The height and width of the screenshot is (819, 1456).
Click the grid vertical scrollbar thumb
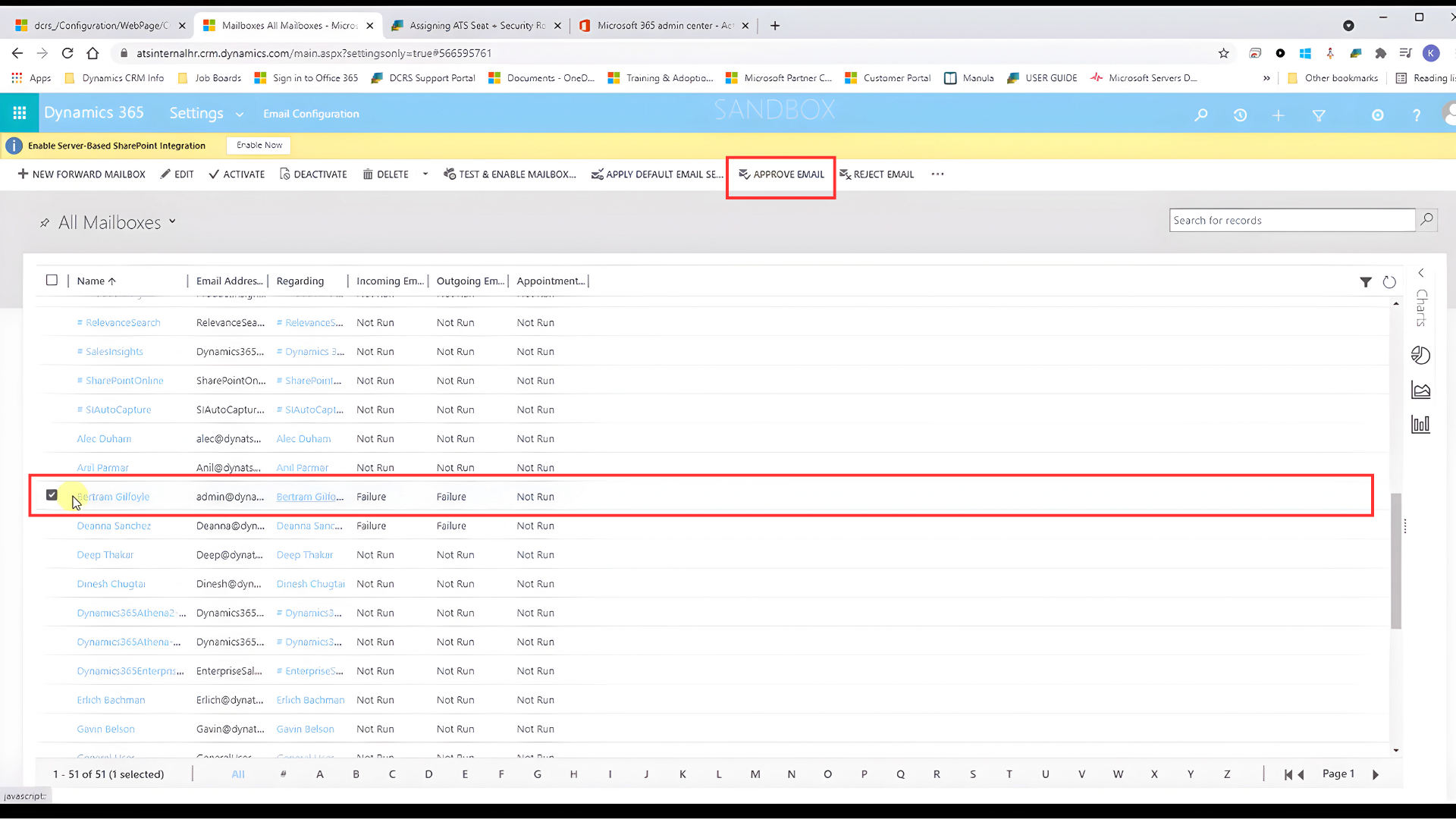point(1396,561)
